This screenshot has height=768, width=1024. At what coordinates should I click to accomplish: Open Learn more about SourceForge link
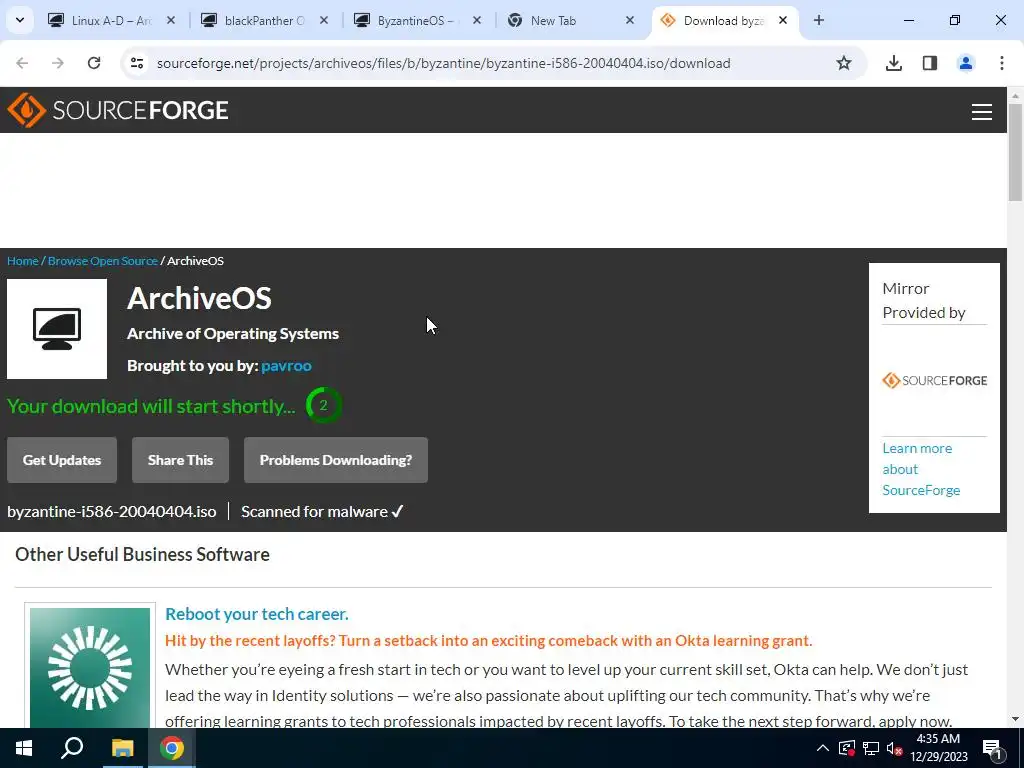click(921, 469)
